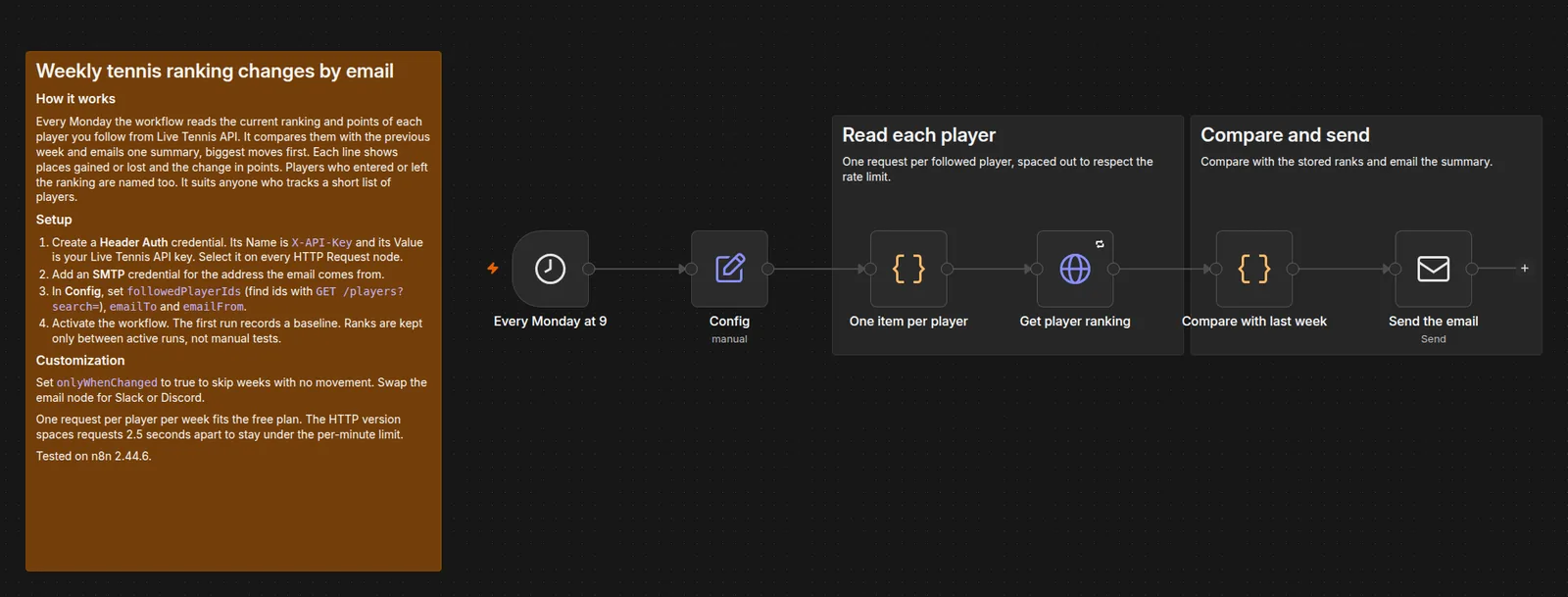Click output connector of Get player ranking
Viewport: 1568px width, 597px height.
coord(1114,269)
